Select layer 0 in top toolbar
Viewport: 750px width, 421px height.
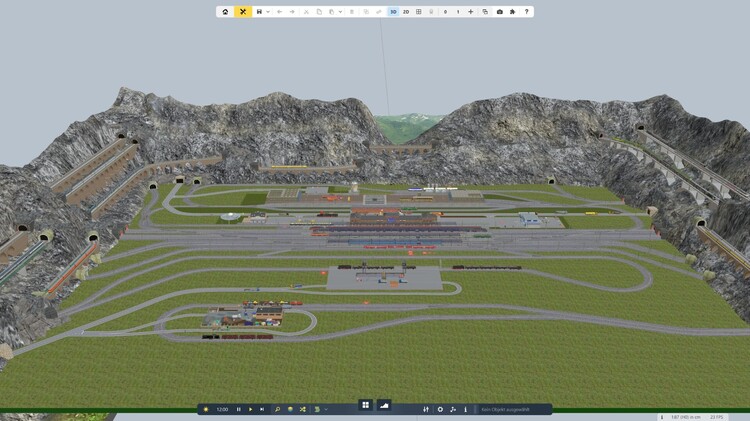point(445,11)
